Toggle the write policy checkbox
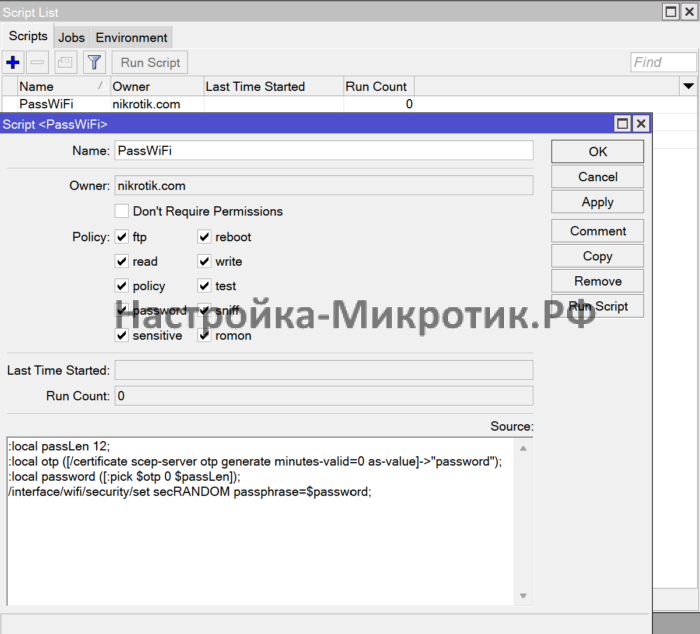Viewport: 700px width, 634px height. click(x=204, y=261)
